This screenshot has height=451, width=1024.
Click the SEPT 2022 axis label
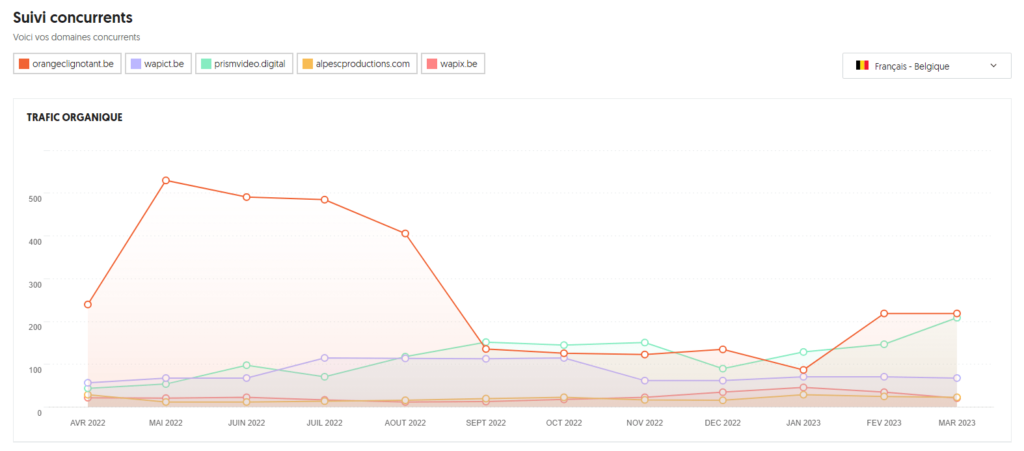(486, 423)
